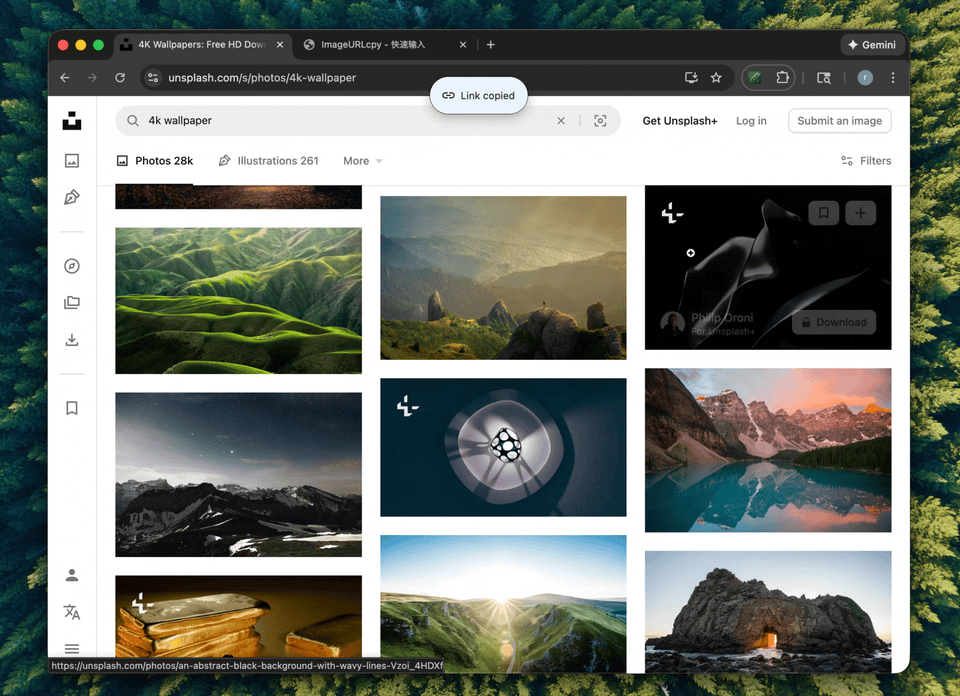Open the green rolling hills photo
The height and width of the screenshot is (696, 960).
tap(238, 301)
